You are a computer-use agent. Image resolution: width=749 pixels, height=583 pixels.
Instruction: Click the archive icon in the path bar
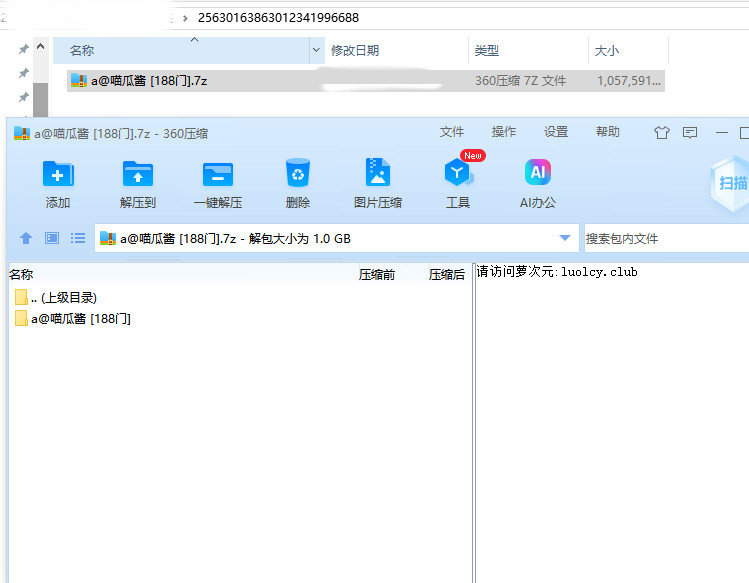pos(108,238)
